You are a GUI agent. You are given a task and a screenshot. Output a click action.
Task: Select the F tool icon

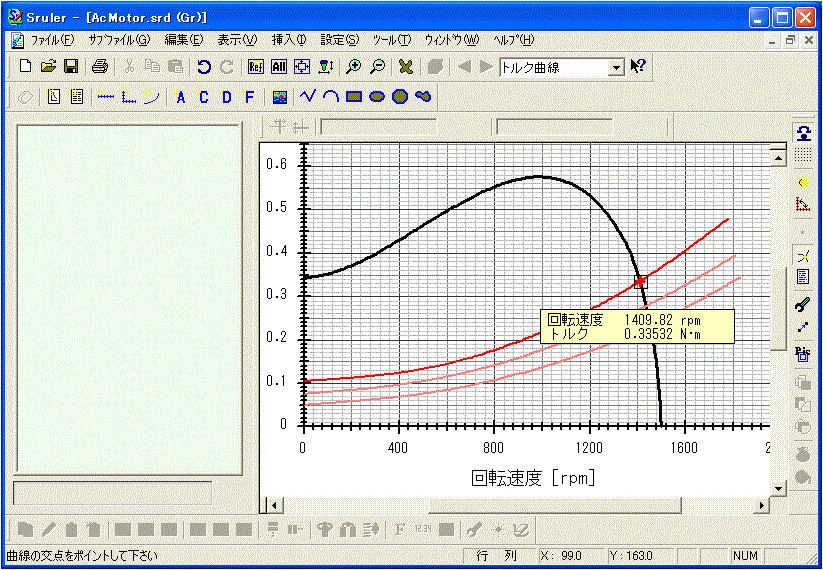coord(249,97)
